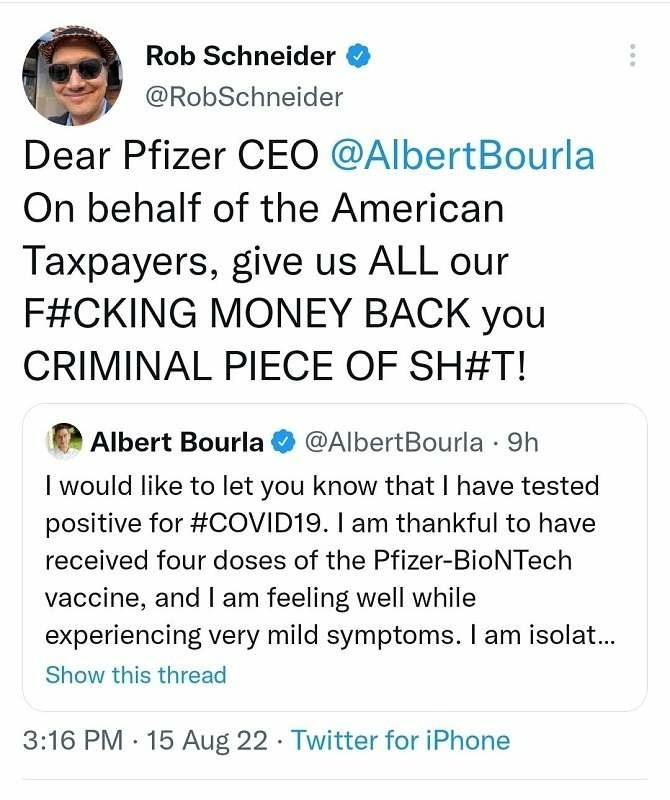Click the 'Dear Pfizer CEO' opening text

(170, 157)
